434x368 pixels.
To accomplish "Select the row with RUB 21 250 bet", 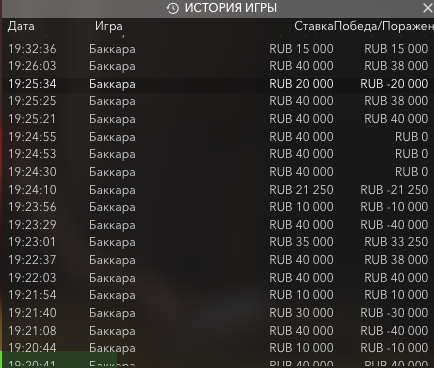I will click(x=218, y=190).
